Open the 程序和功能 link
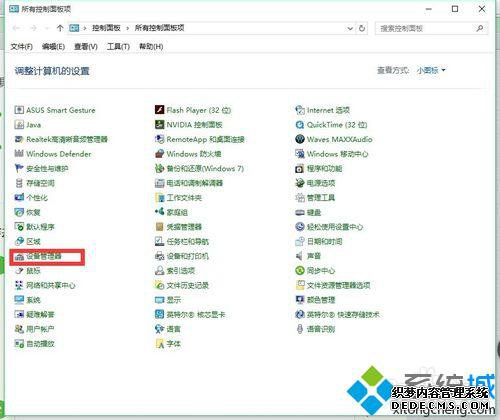This screenshot has width=500, height=420. [x=324, y=168]
